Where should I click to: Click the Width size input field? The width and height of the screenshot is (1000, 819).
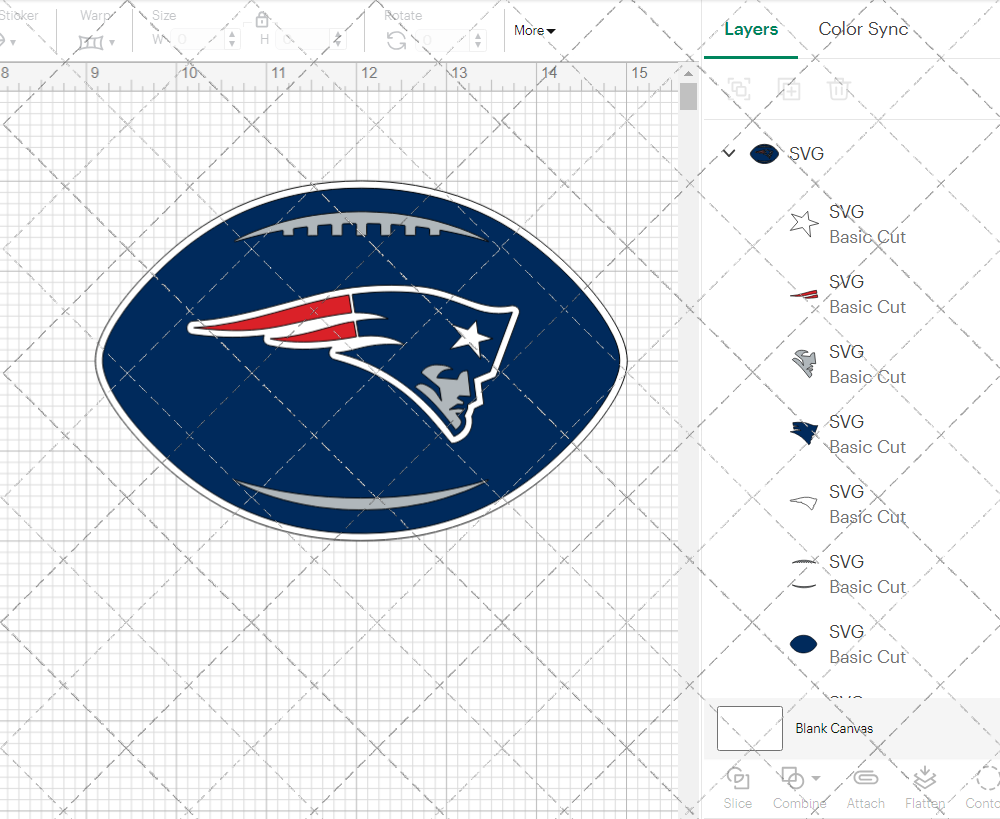tap(197, 40)
